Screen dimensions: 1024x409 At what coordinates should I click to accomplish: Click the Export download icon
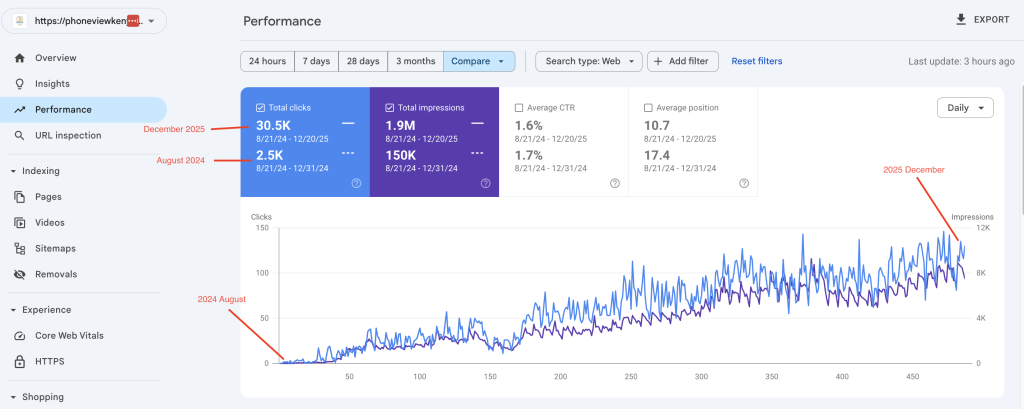961,19
